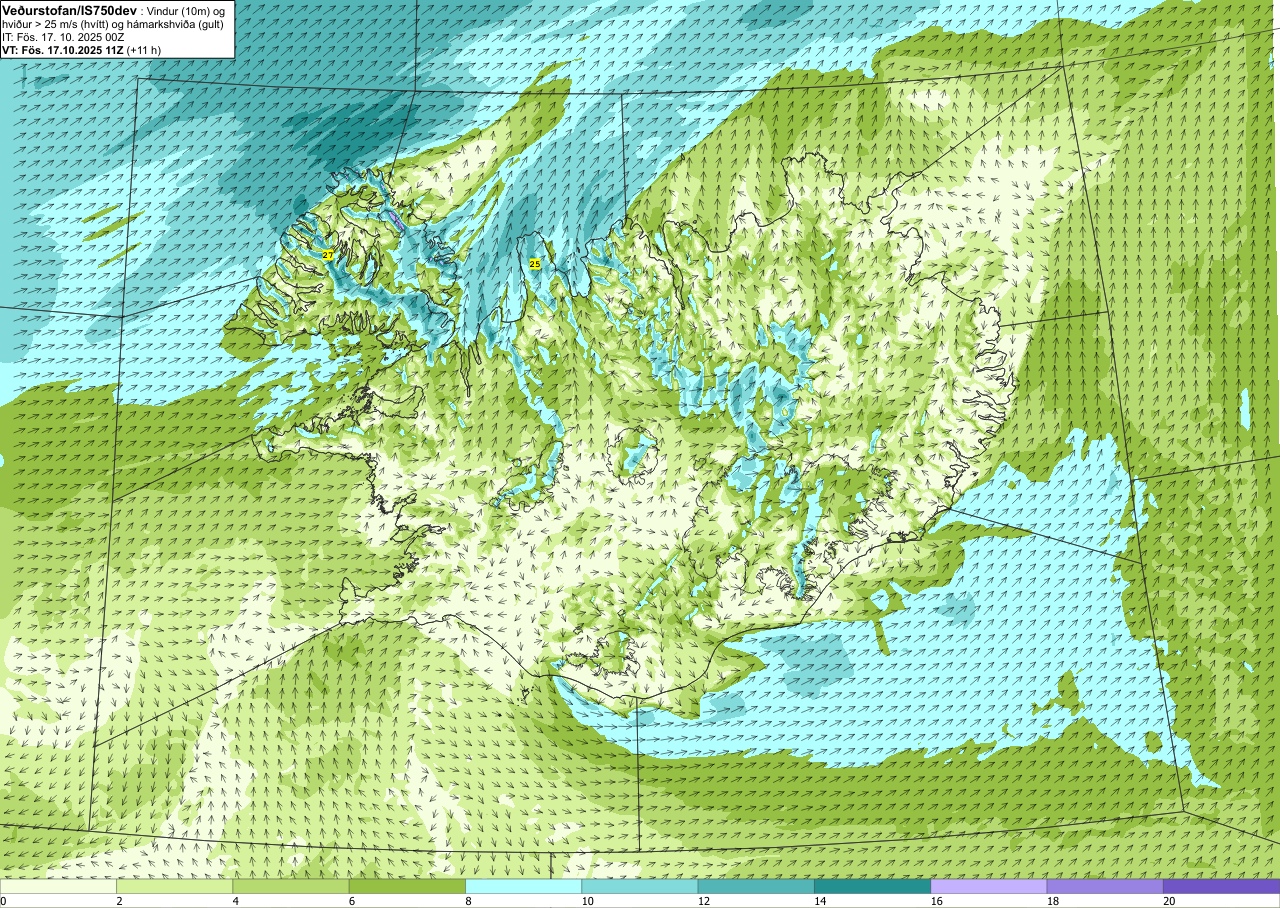Click the 'hviður > 25 m/s' description line
This screenshot has height=908, width=1280.
tap(113, 23)
